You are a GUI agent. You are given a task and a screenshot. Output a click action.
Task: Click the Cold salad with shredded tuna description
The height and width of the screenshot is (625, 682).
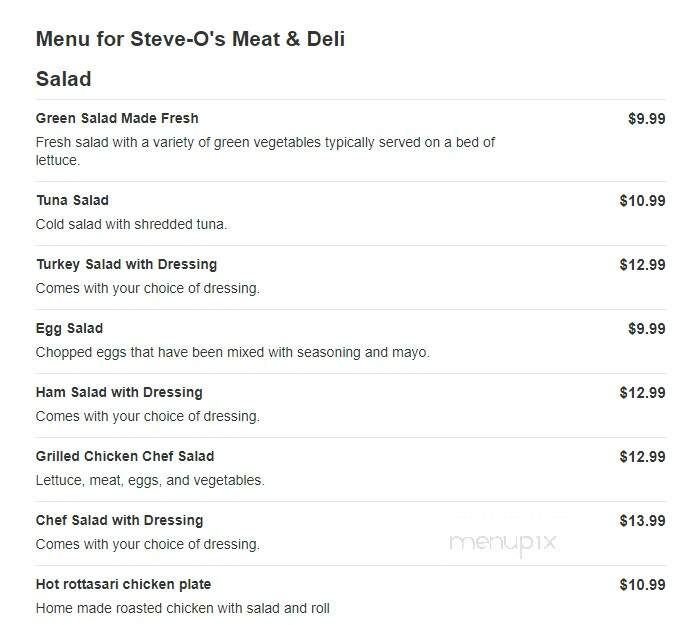[131, 224]
